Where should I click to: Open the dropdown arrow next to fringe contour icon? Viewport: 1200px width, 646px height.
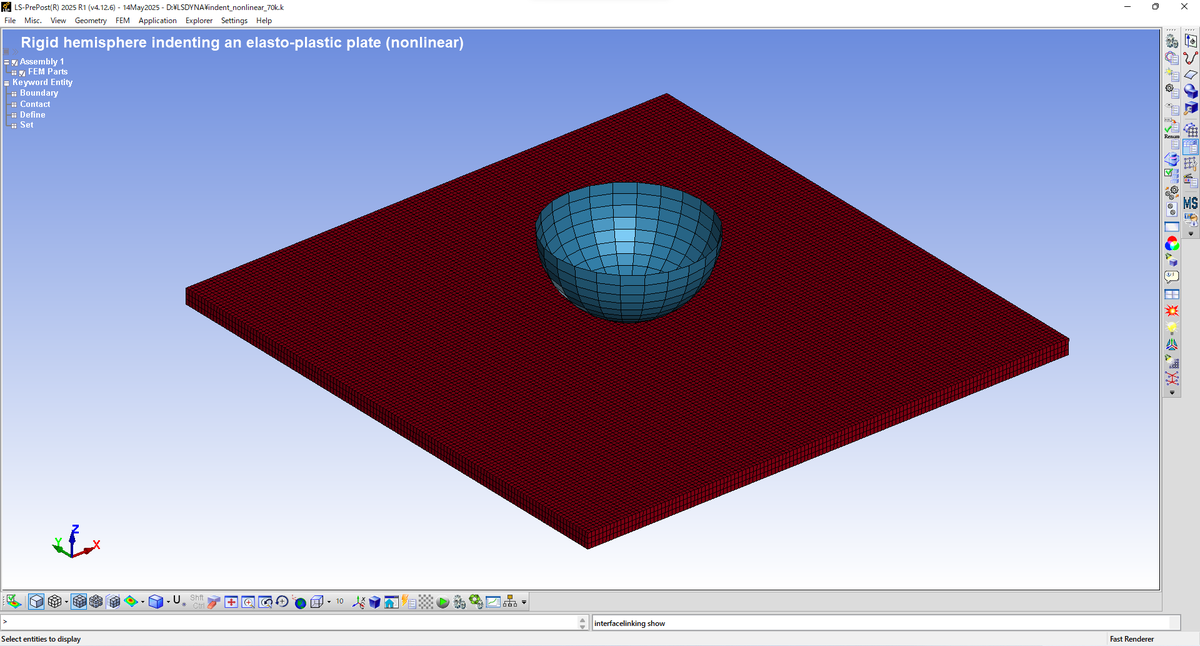point(142,602)
